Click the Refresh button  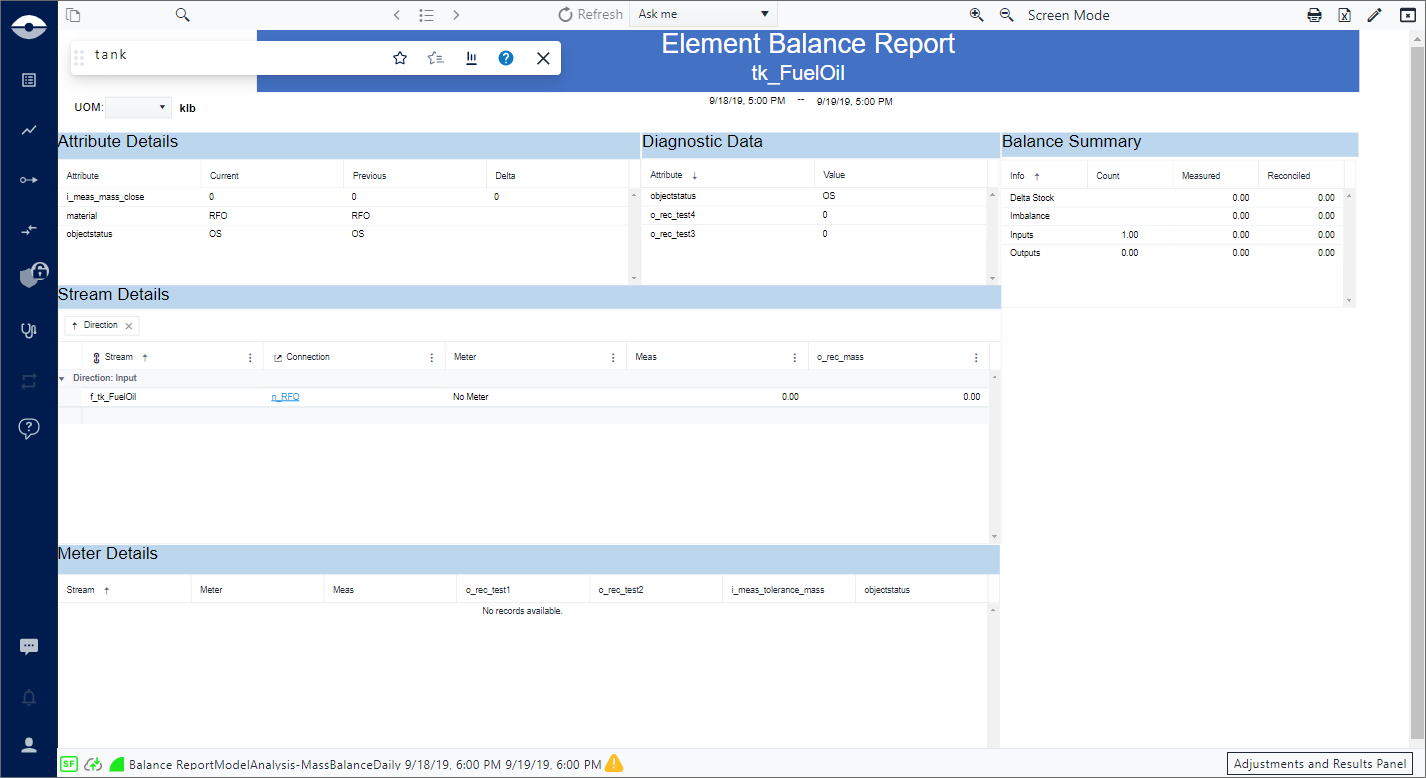590,15
